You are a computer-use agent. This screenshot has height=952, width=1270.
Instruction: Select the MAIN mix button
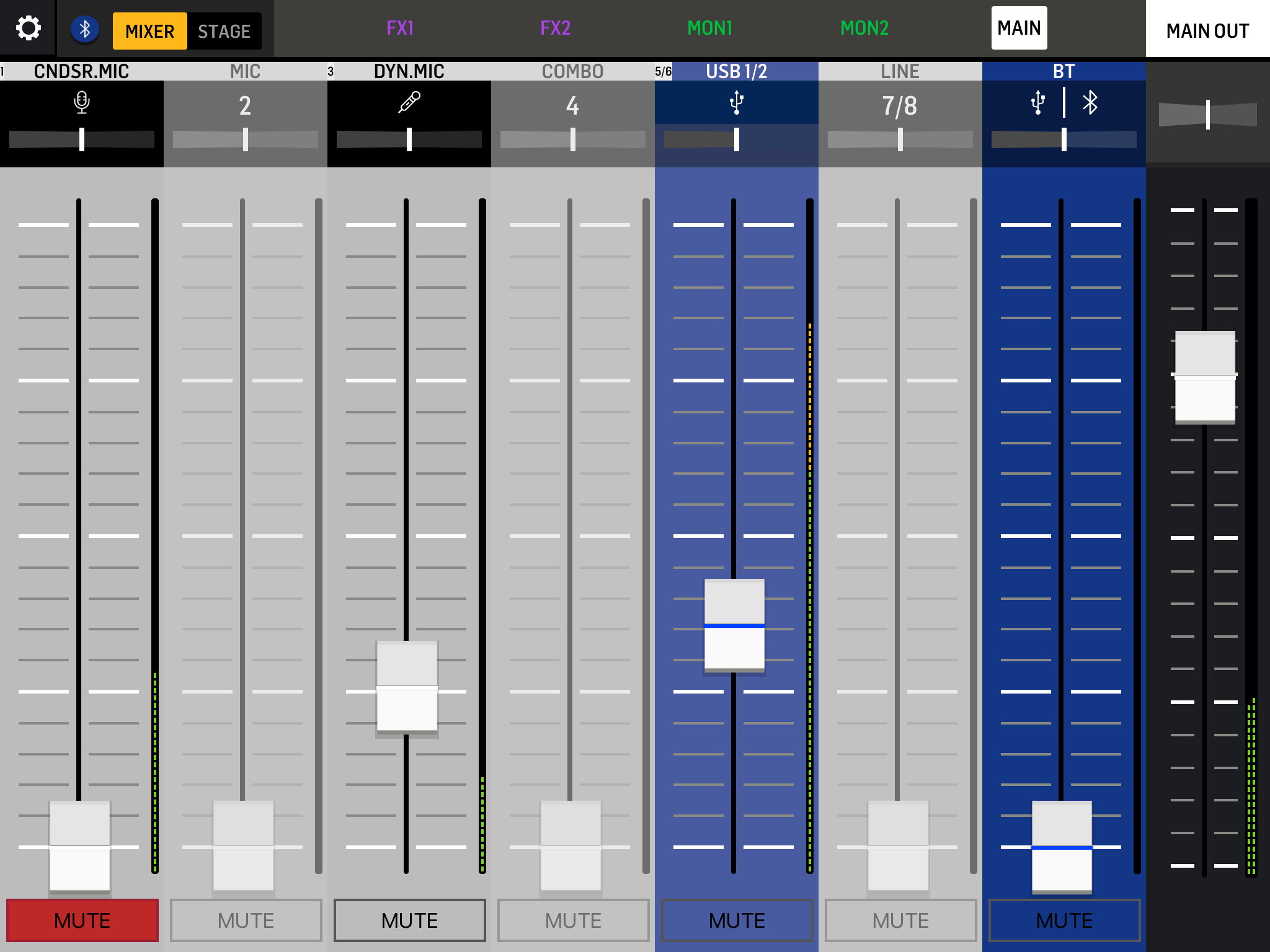click(x=1019, y=29)
